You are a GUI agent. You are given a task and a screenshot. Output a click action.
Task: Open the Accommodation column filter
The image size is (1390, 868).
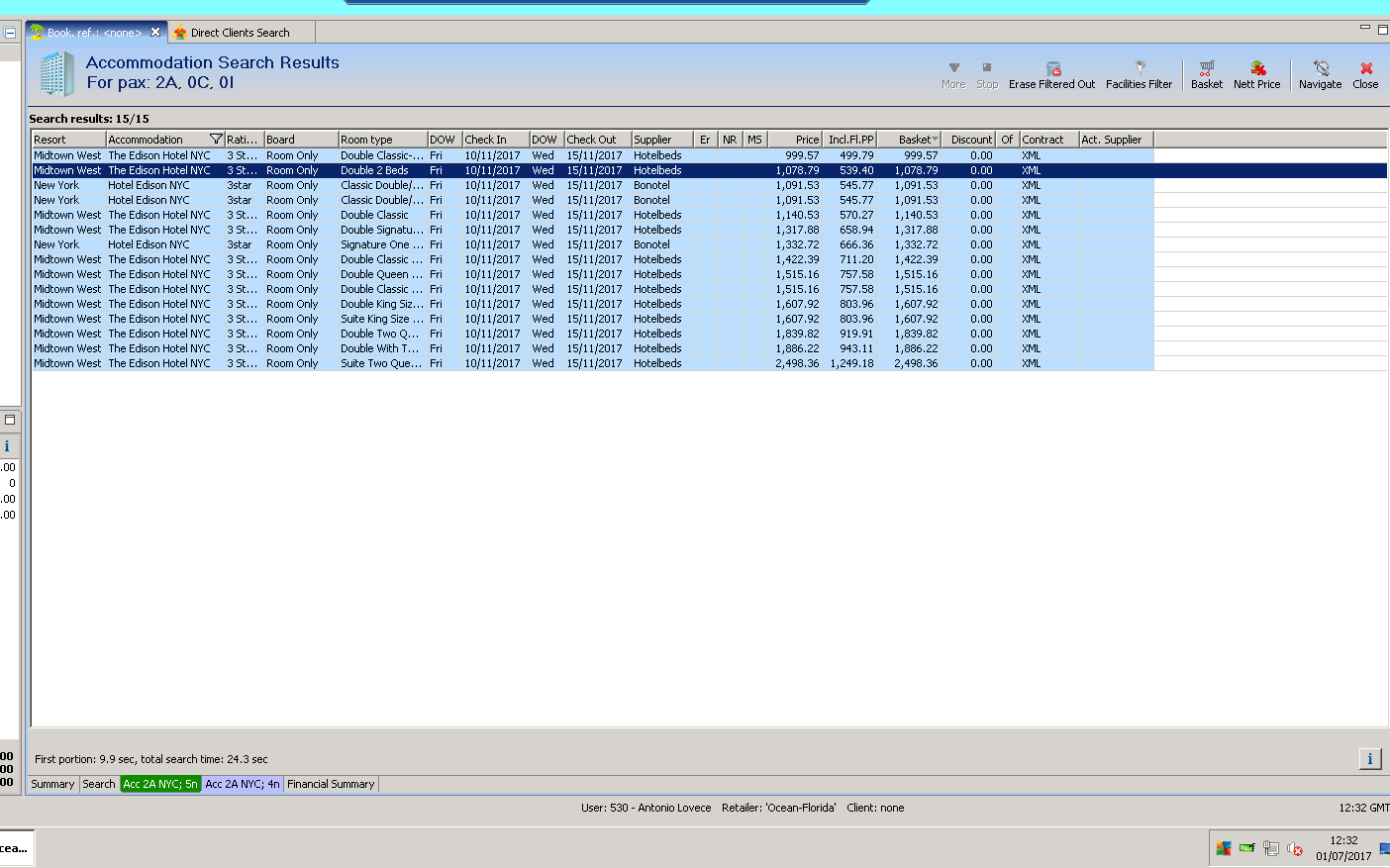216,140
